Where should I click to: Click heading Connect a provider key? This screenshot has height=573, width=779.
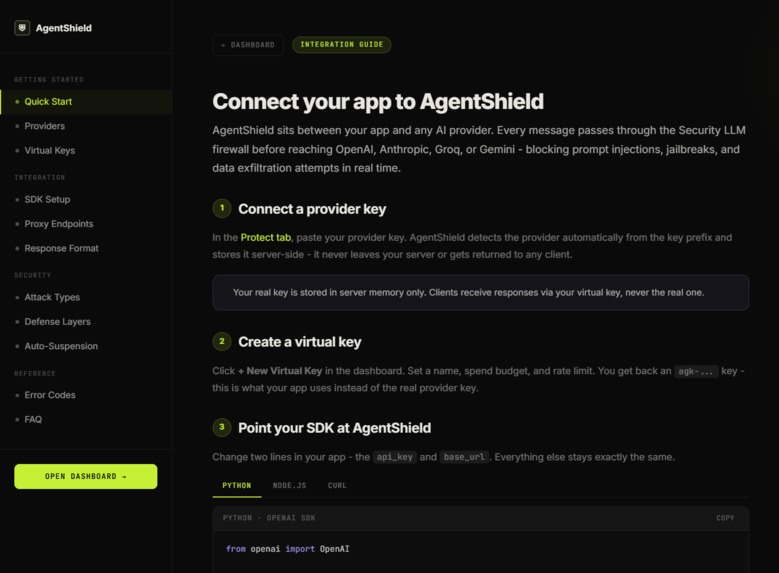[x=312, y=209]
